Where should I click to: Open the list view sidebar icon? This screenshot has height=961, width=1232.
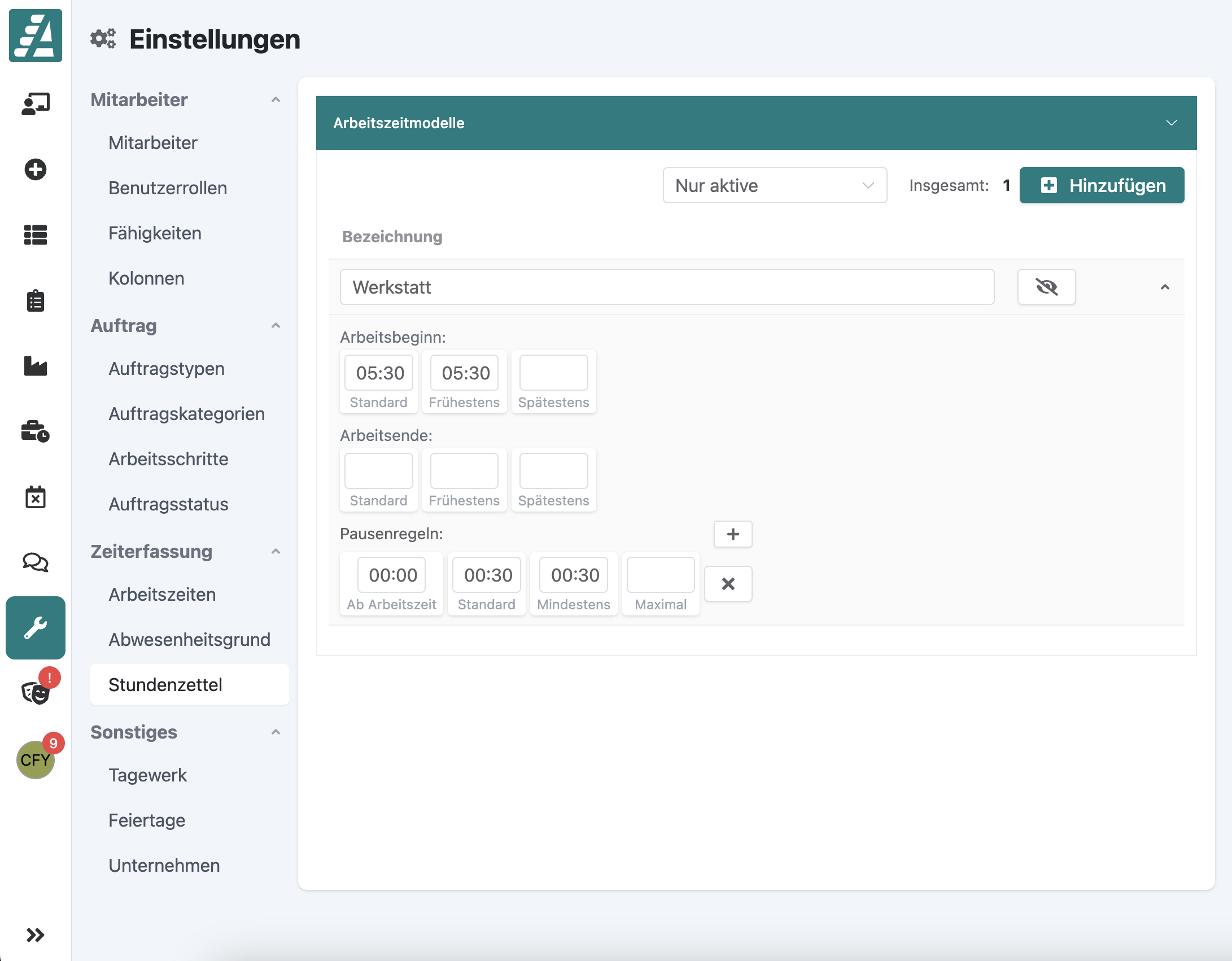(36, 235)
